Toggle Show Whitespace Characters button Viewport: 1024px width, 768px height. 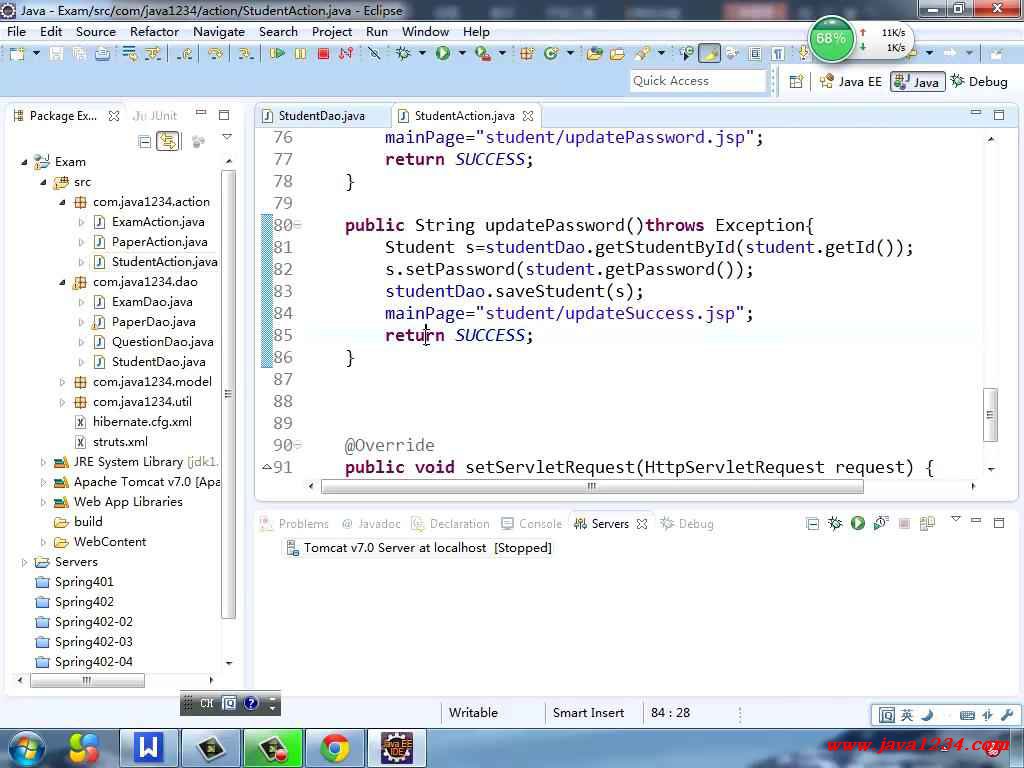pyautogui.click(x=777, y=54)
